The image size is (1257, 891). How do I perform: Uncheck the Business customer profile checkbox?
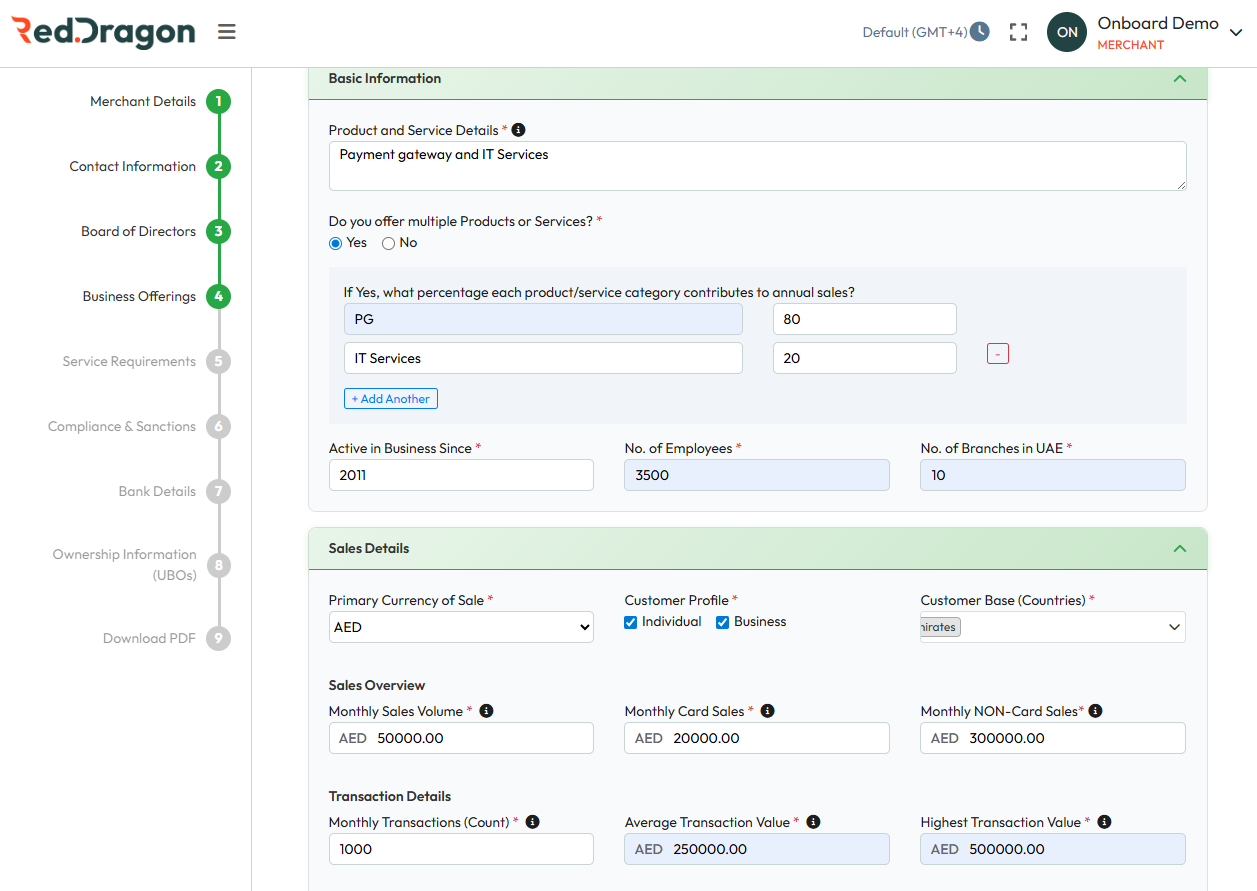[723, 622]
